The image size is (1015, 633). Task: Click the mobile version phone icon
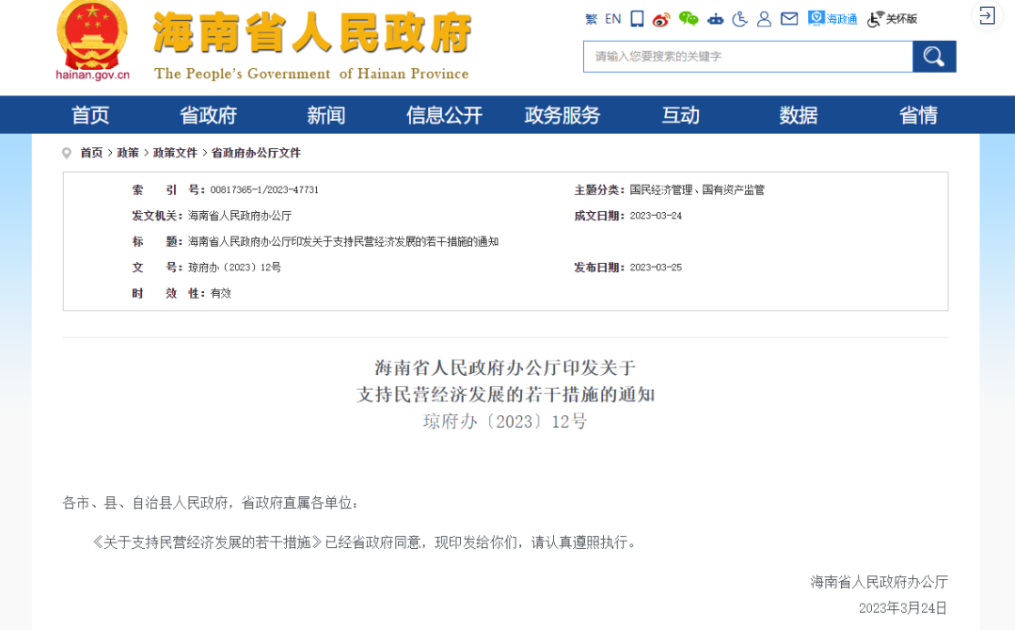click(637, 19)
